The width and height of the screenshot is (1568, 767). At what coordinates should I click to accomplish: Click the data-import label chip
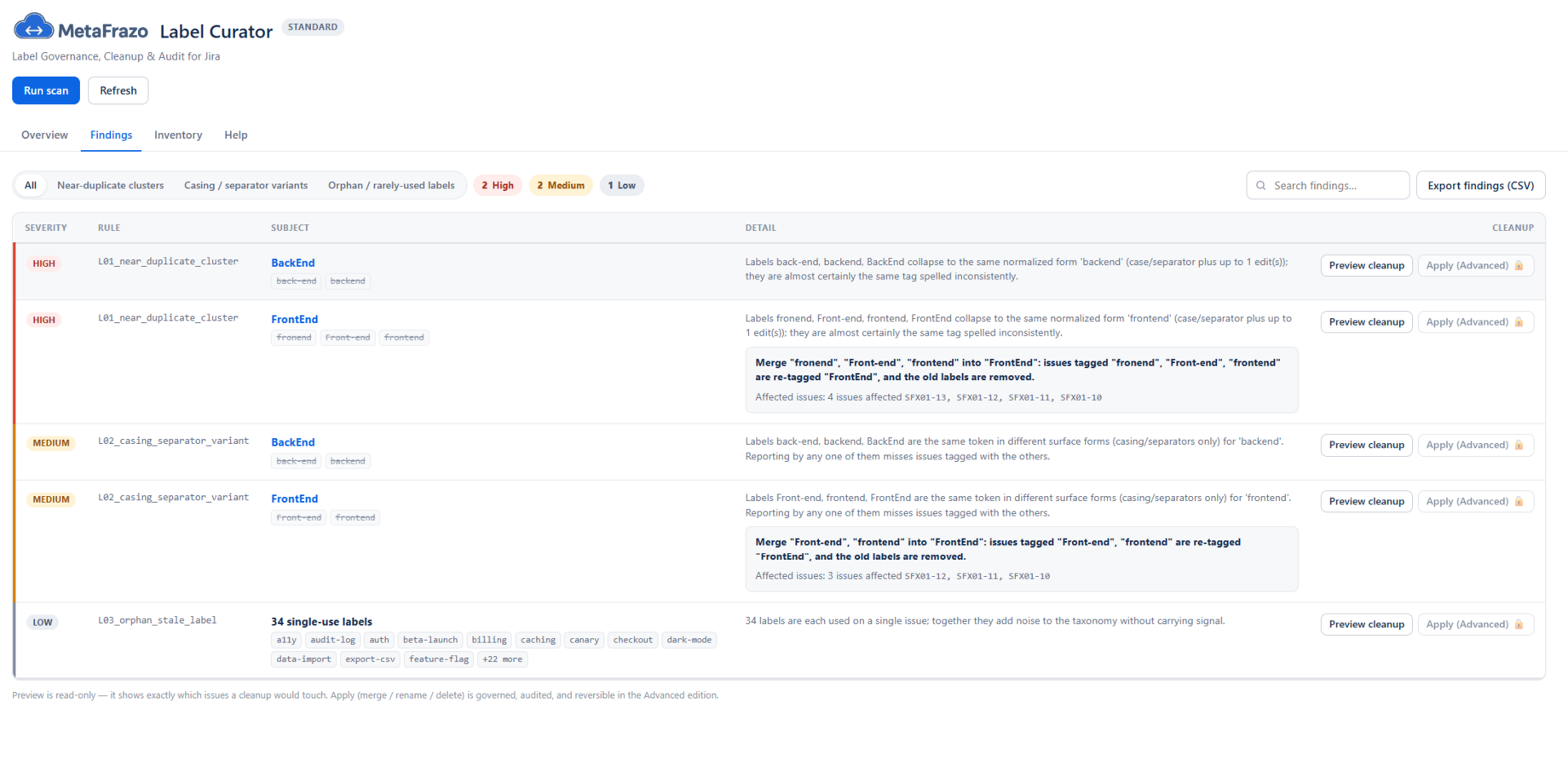coord(303,660)
